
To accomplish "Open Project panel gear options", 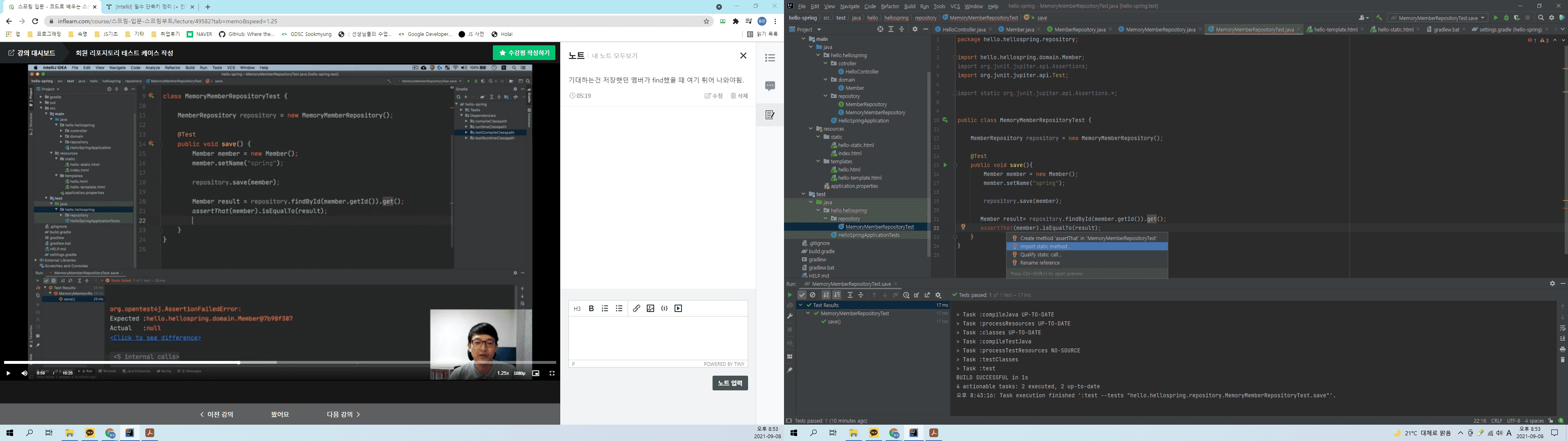I will pyautogui.click(x=915, y=29).
